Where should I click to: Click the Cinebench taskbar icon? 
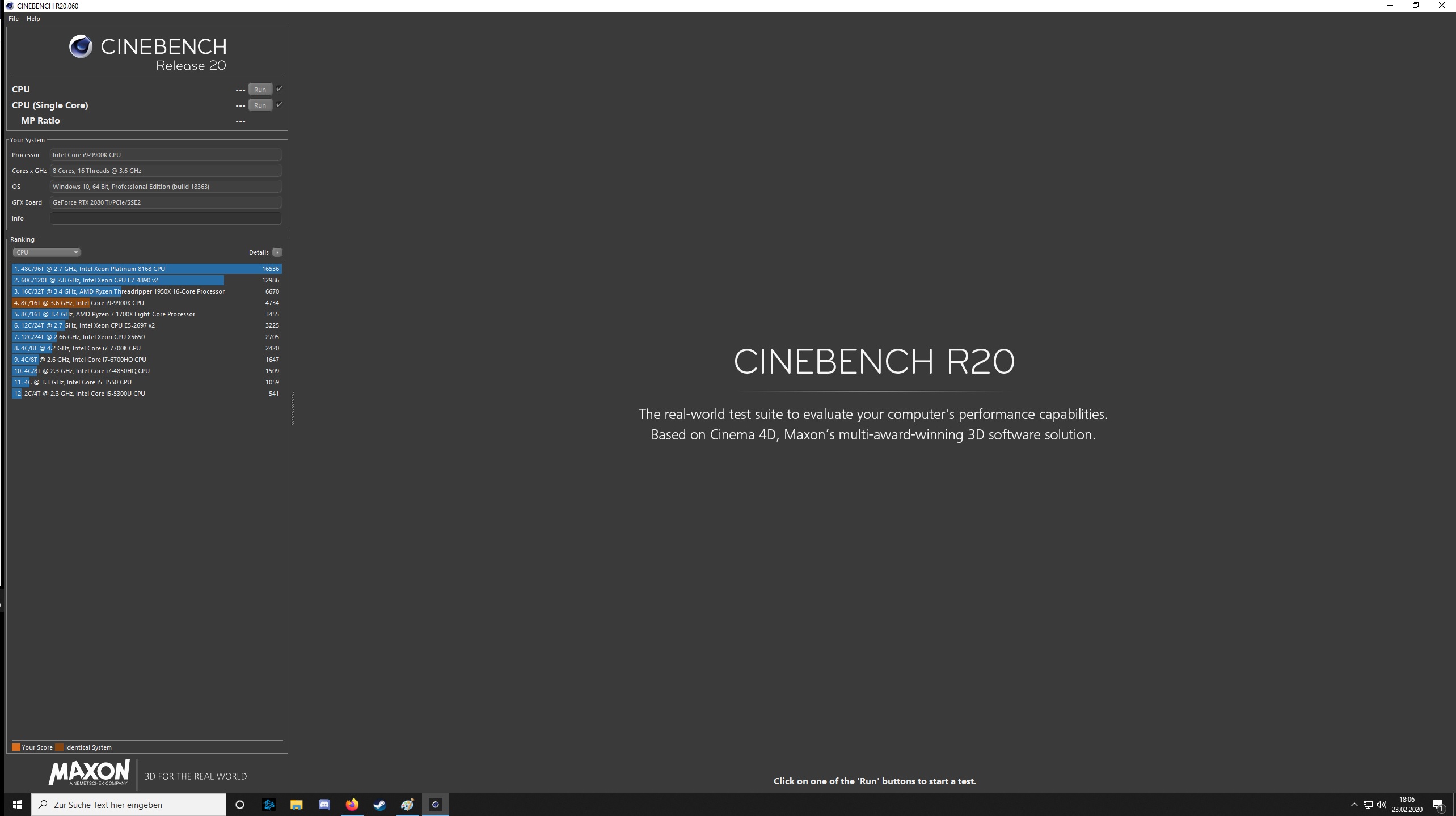tap(435, 804)
